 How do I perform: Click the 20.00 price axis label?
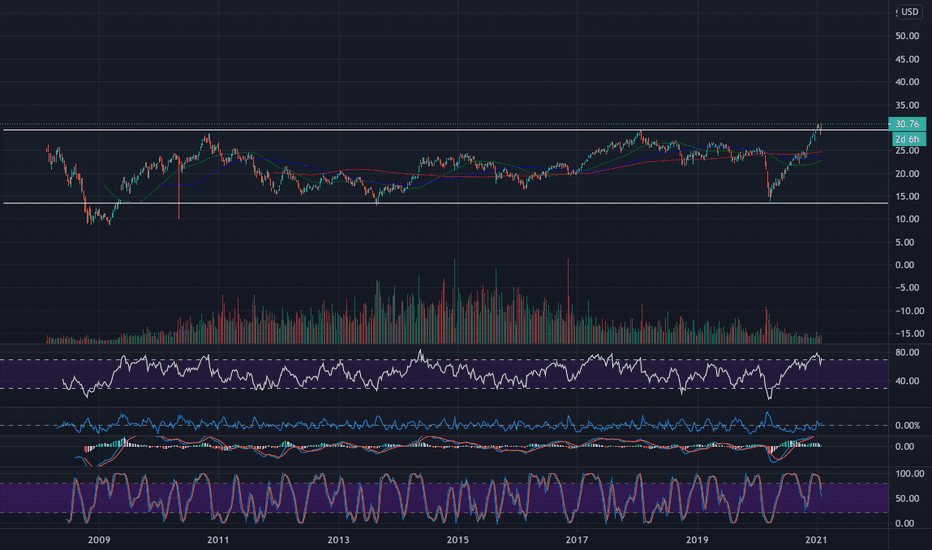907,174
